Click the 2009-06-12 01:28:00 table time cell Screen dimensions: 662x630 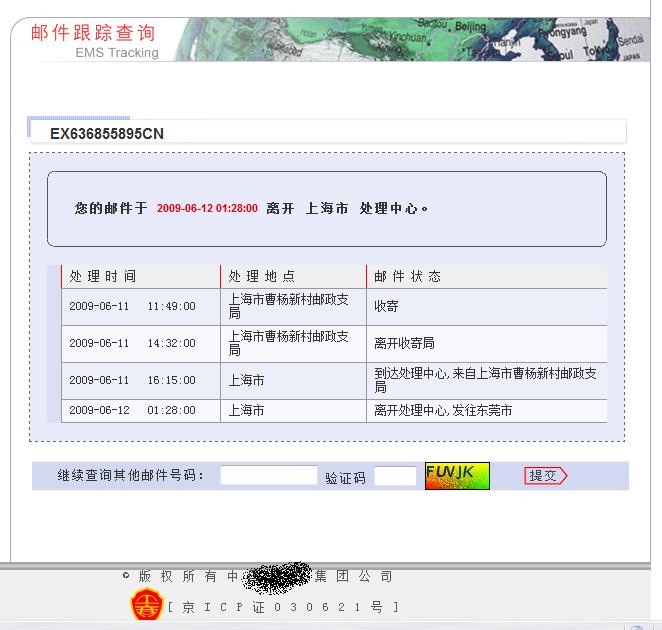(141, 410)
